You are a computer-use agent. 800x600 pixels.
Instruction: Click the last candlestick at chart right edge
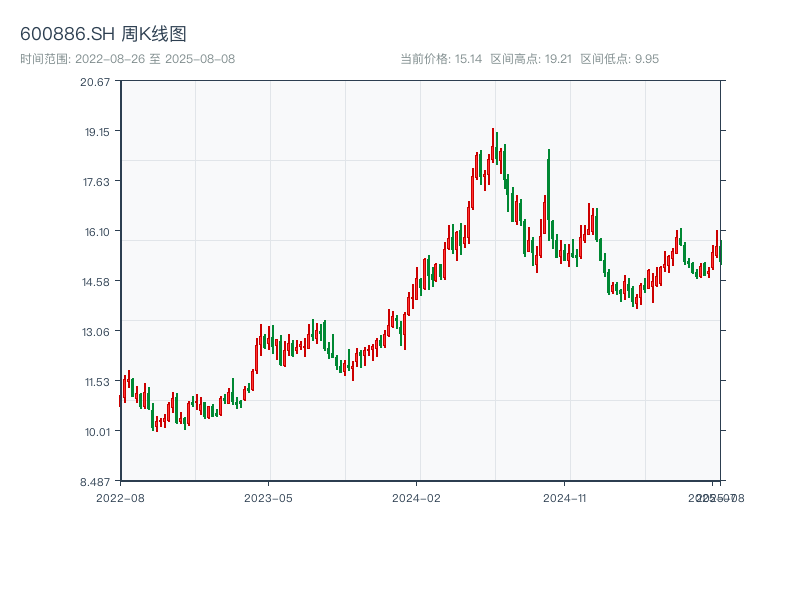[x=720, y=252]
